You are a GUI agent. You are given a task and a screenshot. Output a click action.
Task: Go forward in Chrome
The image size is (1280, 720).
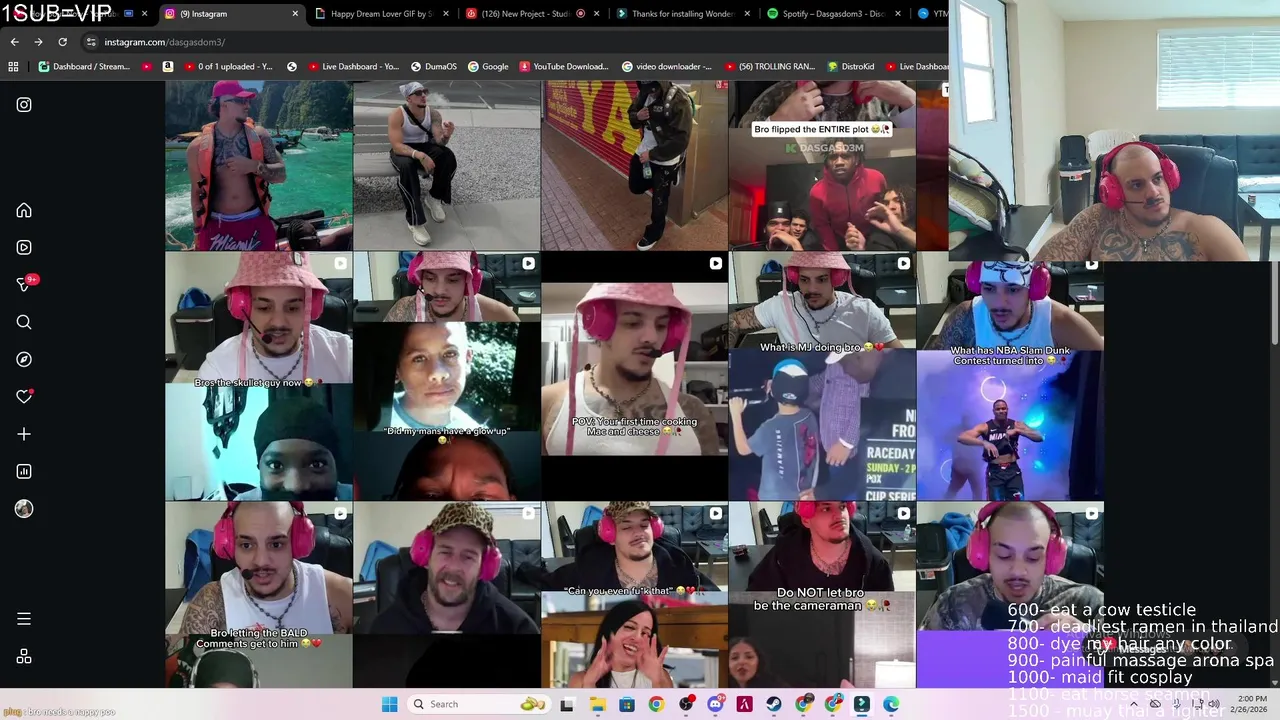[38, 42]
